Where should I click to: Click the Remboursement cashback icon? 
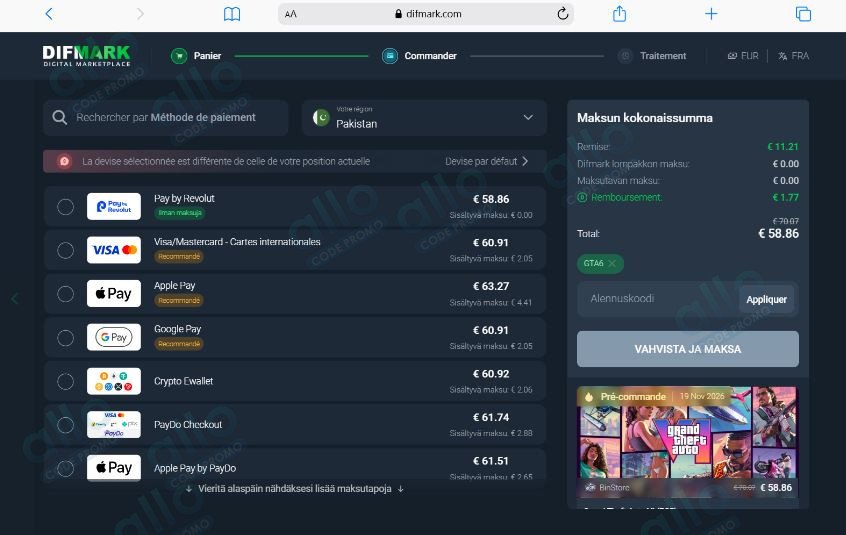[x=582, y=197]
